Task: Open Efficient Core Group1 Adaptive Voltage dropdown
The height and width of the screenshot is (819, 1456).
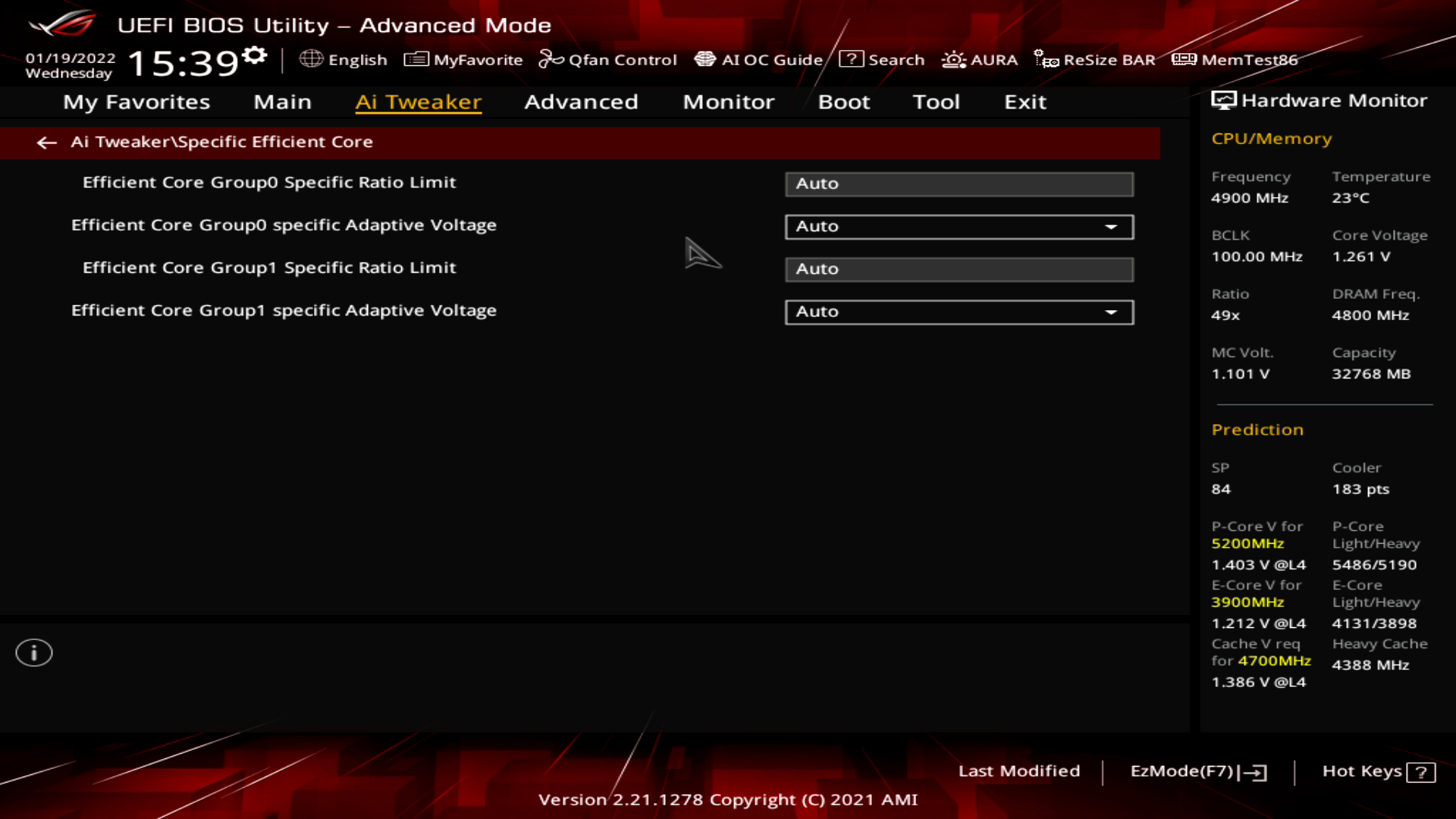Action: point(1112,312)
